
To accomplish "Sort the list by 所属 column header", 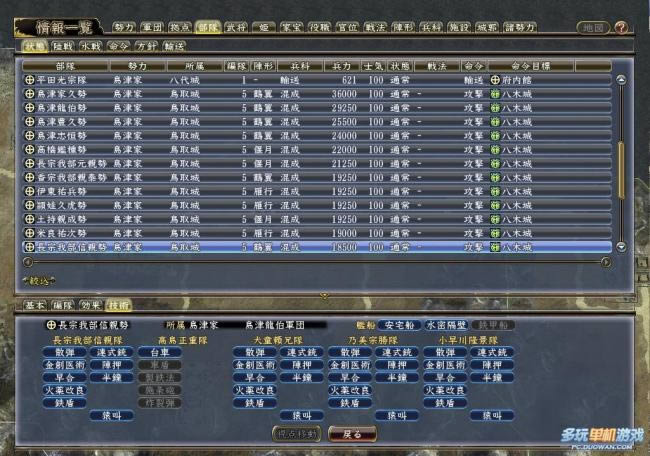I will pos(194,66).
